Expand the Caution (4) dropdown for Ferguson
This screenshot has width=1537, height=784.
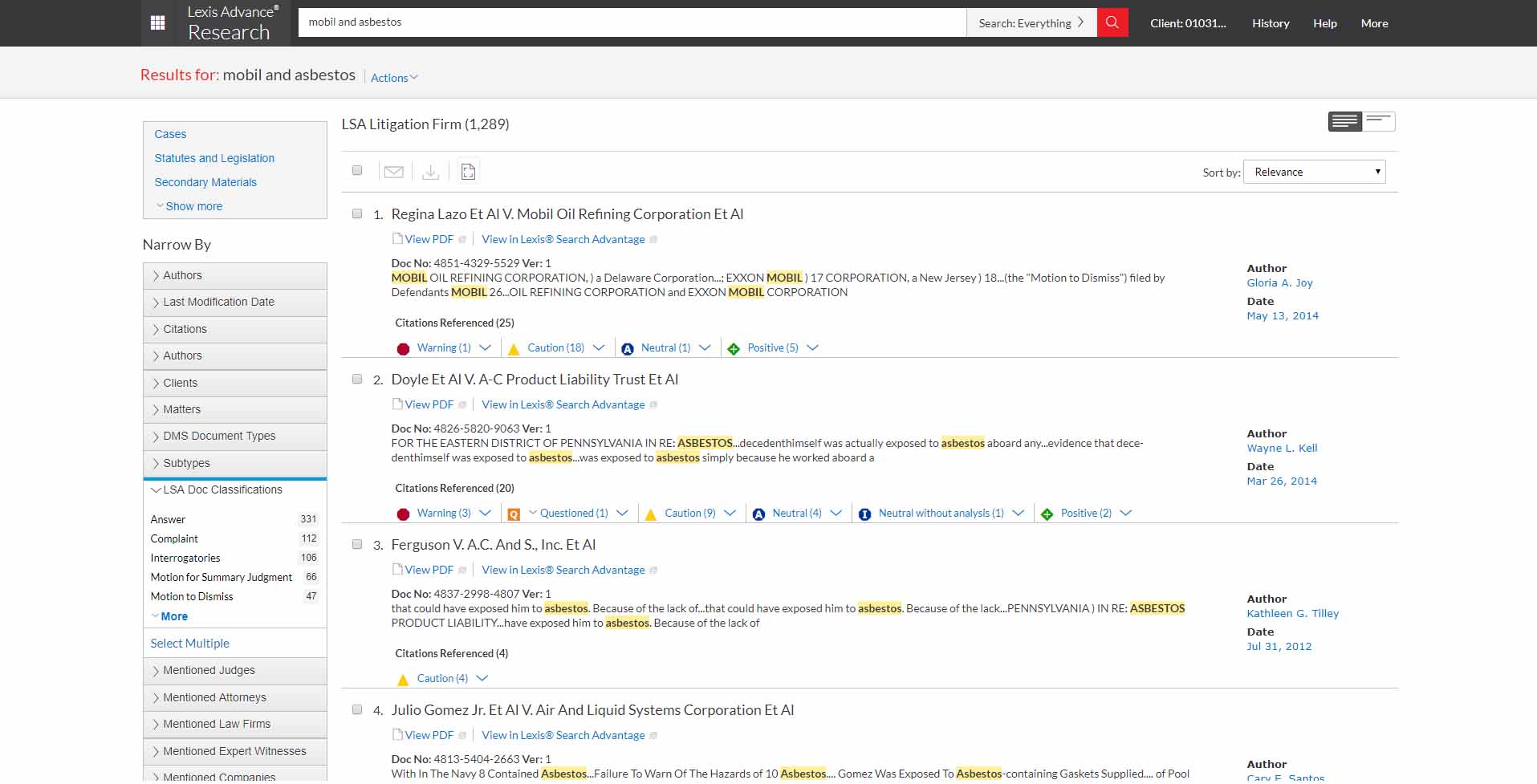pos(482,679)
